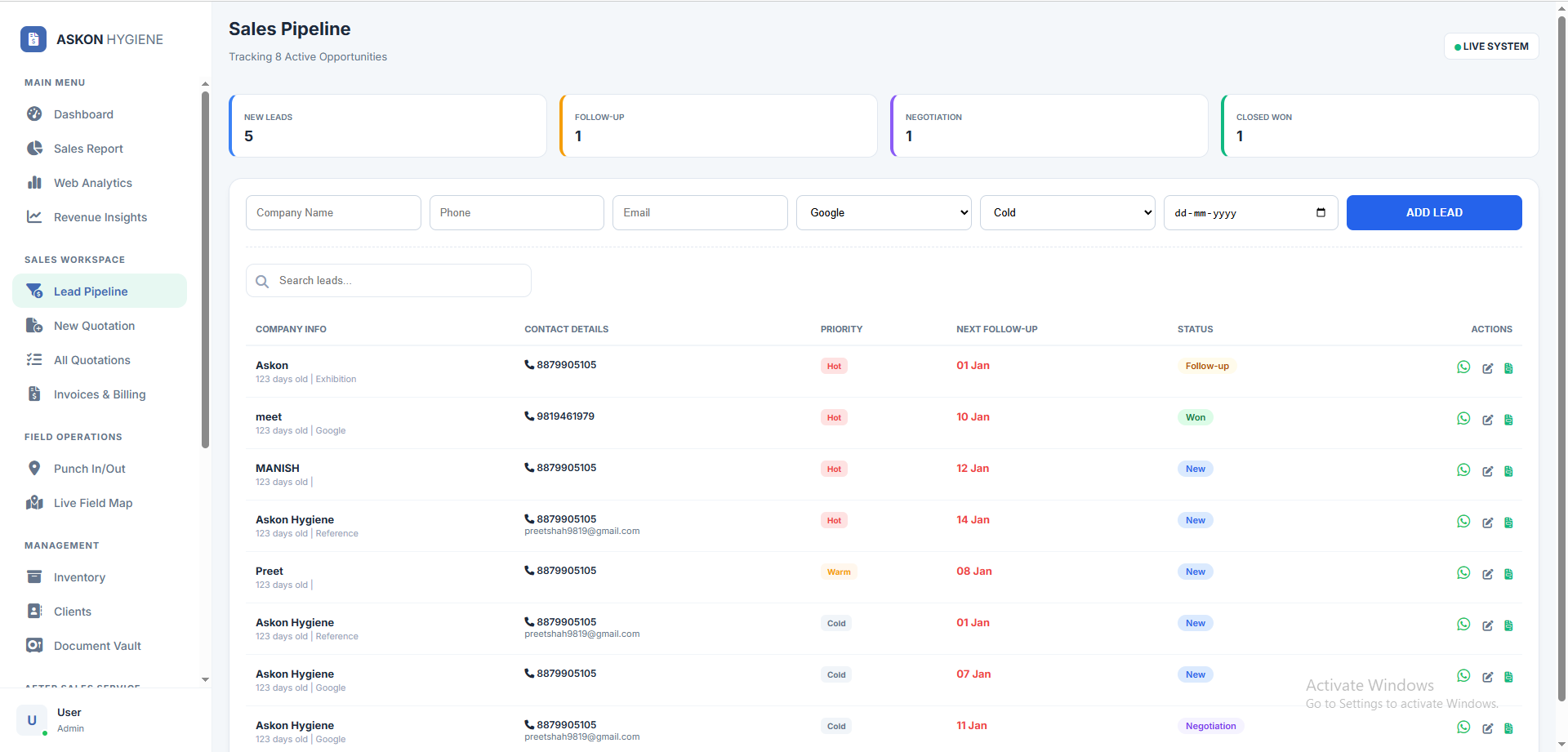Click the New Leads summary card
This screenshot has height=752, width=1568.
[x=388, y=126]
